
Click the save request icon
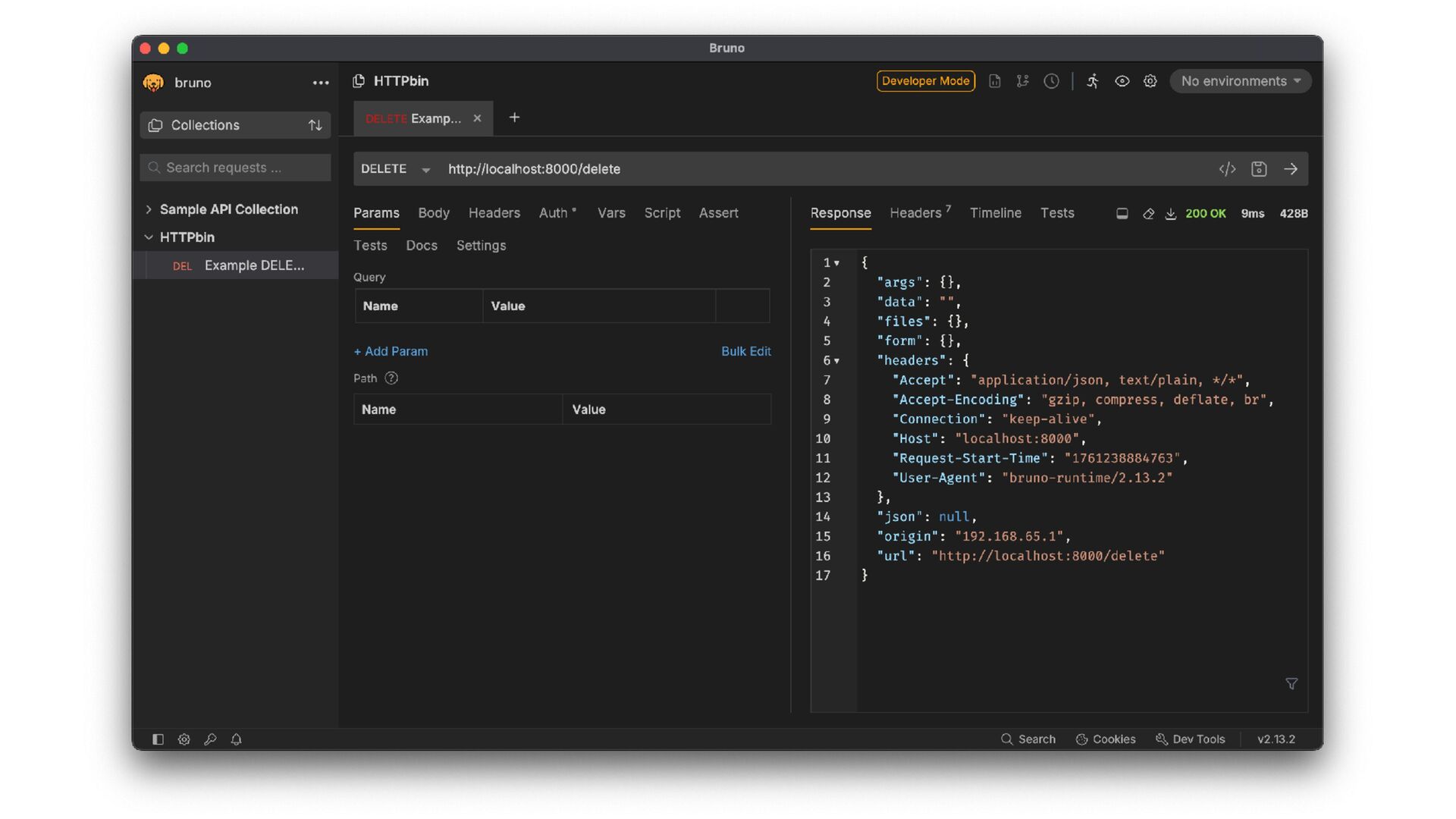(1259, 169)
